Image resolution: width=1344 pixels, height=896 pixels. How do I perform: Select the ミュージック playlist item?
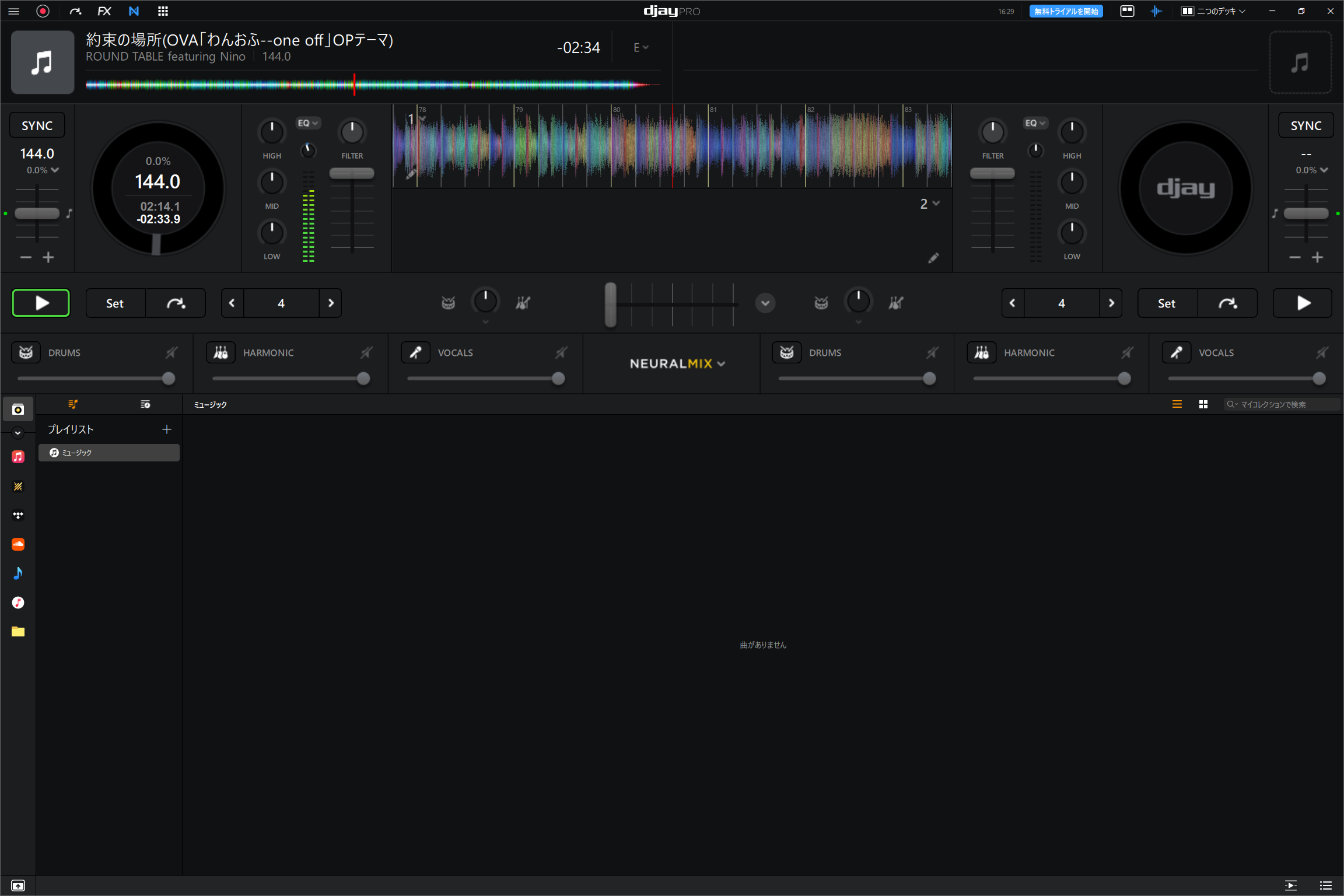109,453
